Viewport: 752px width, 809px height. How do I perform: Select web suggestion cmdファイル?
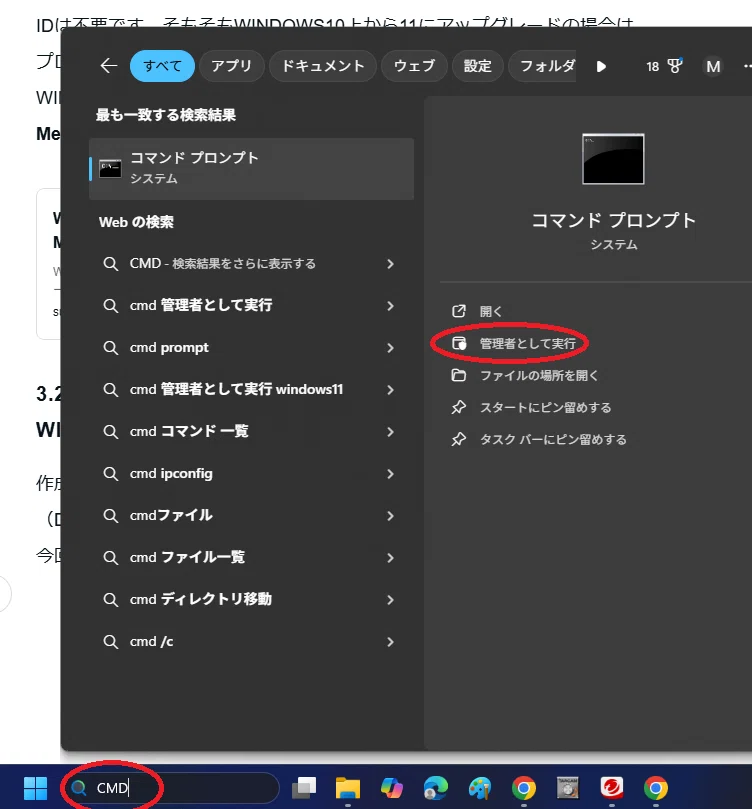pos(251,515)
